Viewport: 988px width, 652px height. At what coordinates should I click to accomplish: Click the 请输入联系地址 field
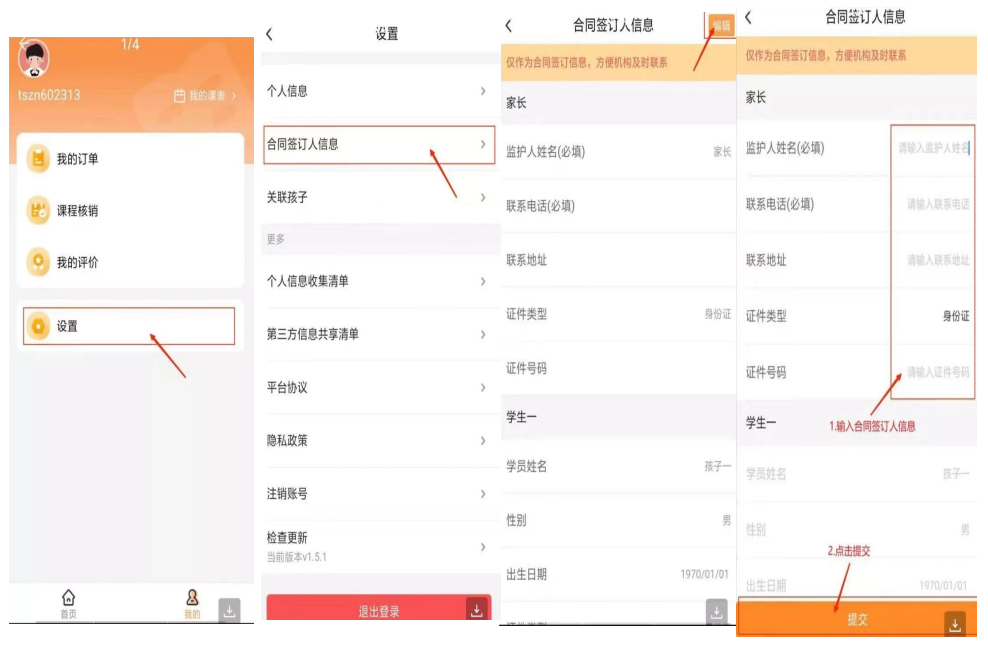(x=938, y=260)
